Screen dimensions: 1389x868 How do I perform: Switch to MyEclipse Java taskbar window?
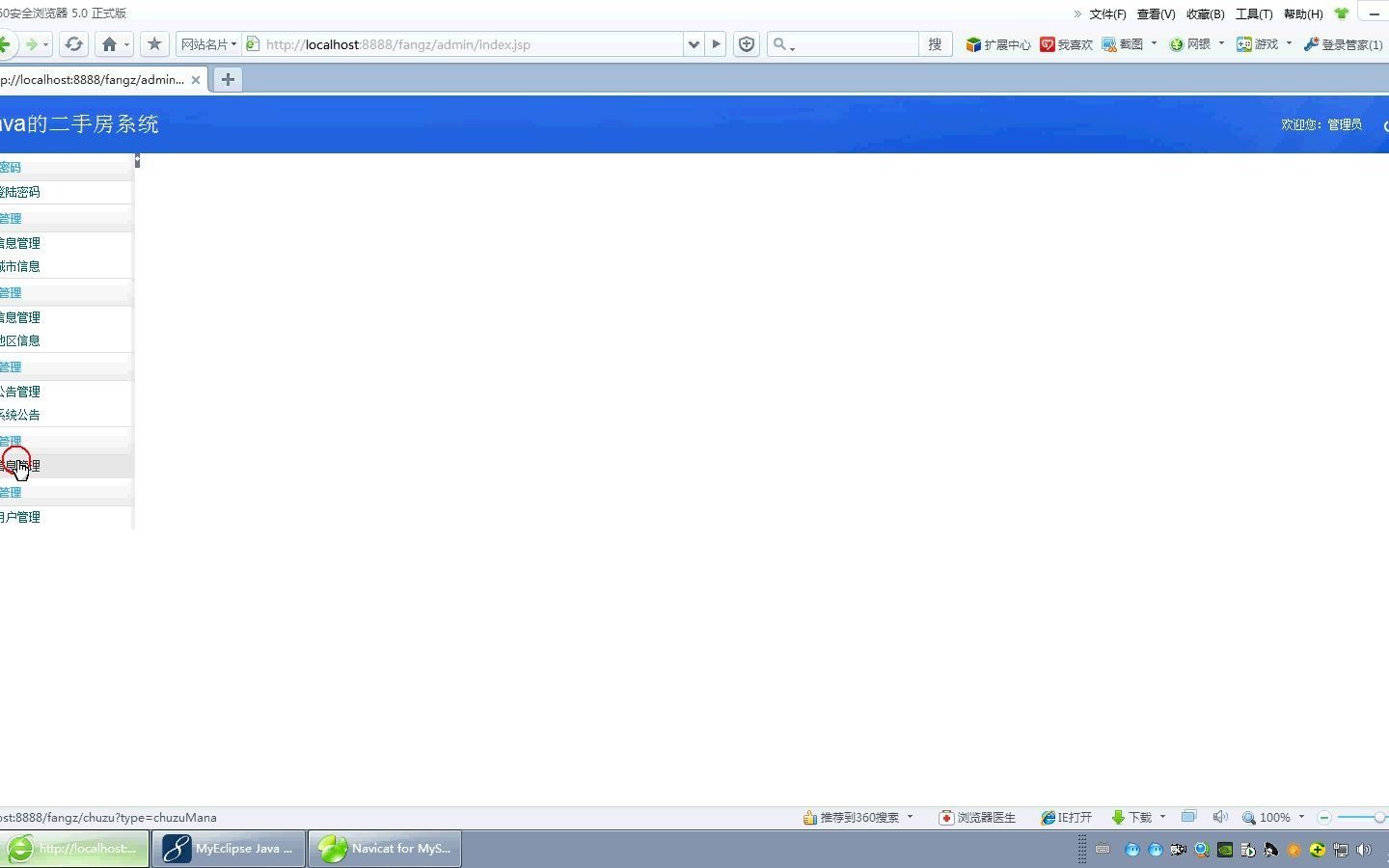pos(230,849)
